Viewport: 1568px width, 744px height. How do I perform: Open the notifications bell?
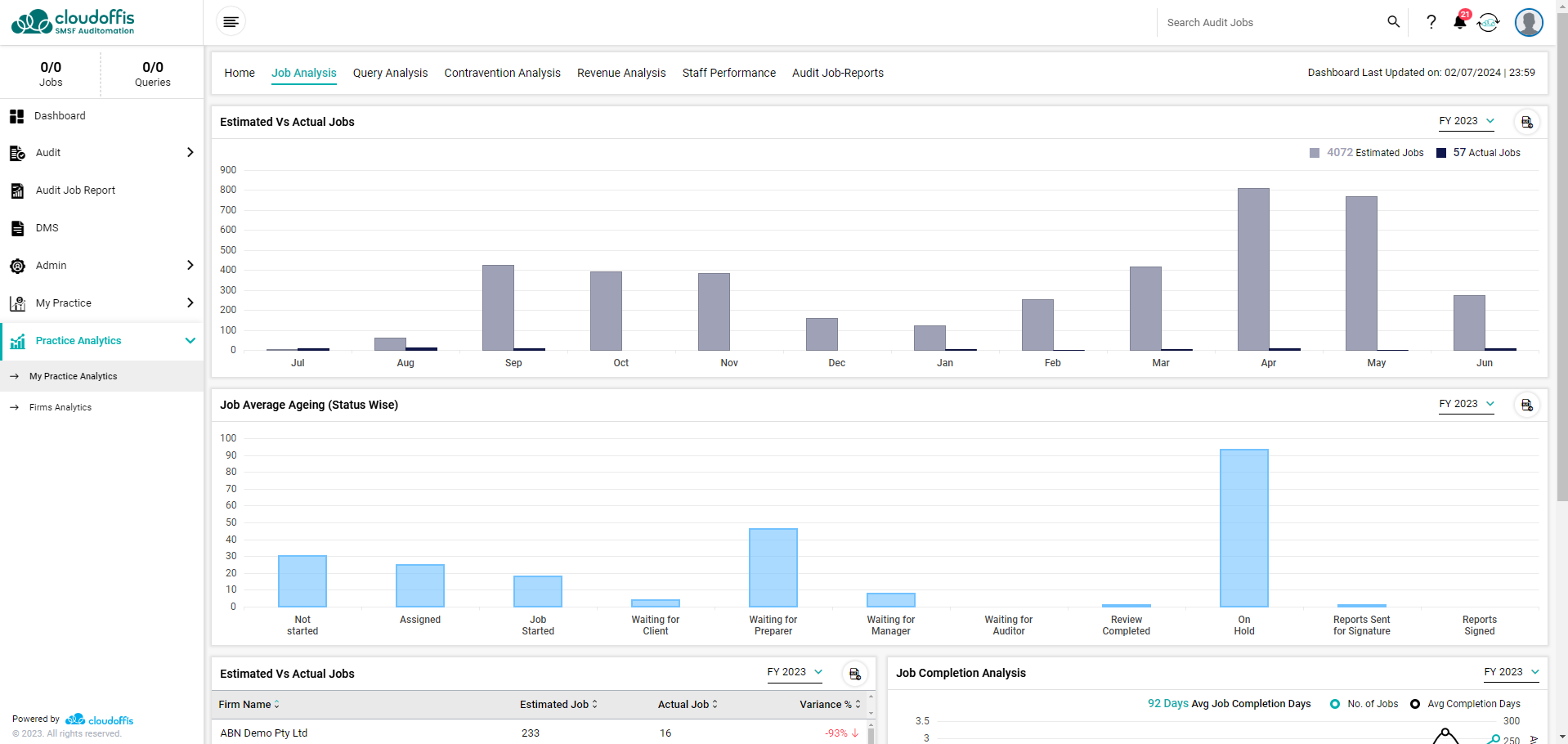point(1460,22)
